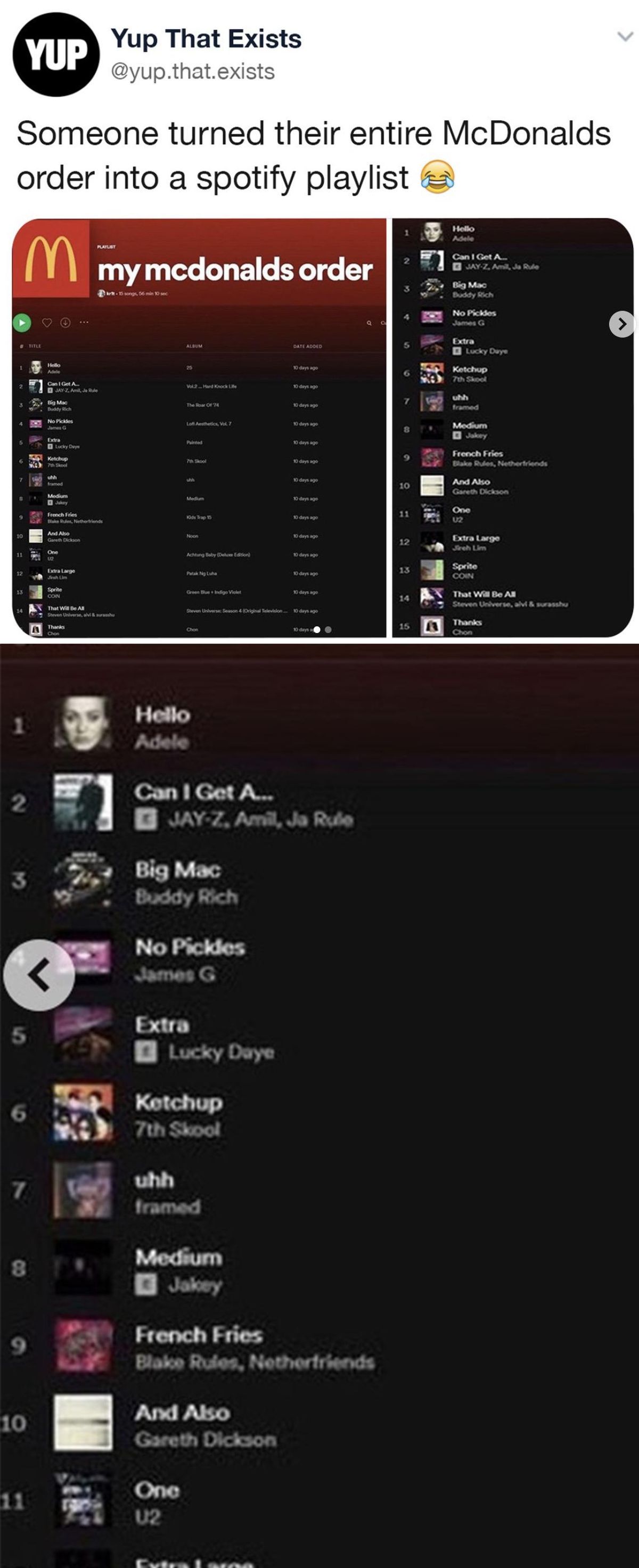
Task: Open the playlist three-dots more menu
Action: point(84,322)
